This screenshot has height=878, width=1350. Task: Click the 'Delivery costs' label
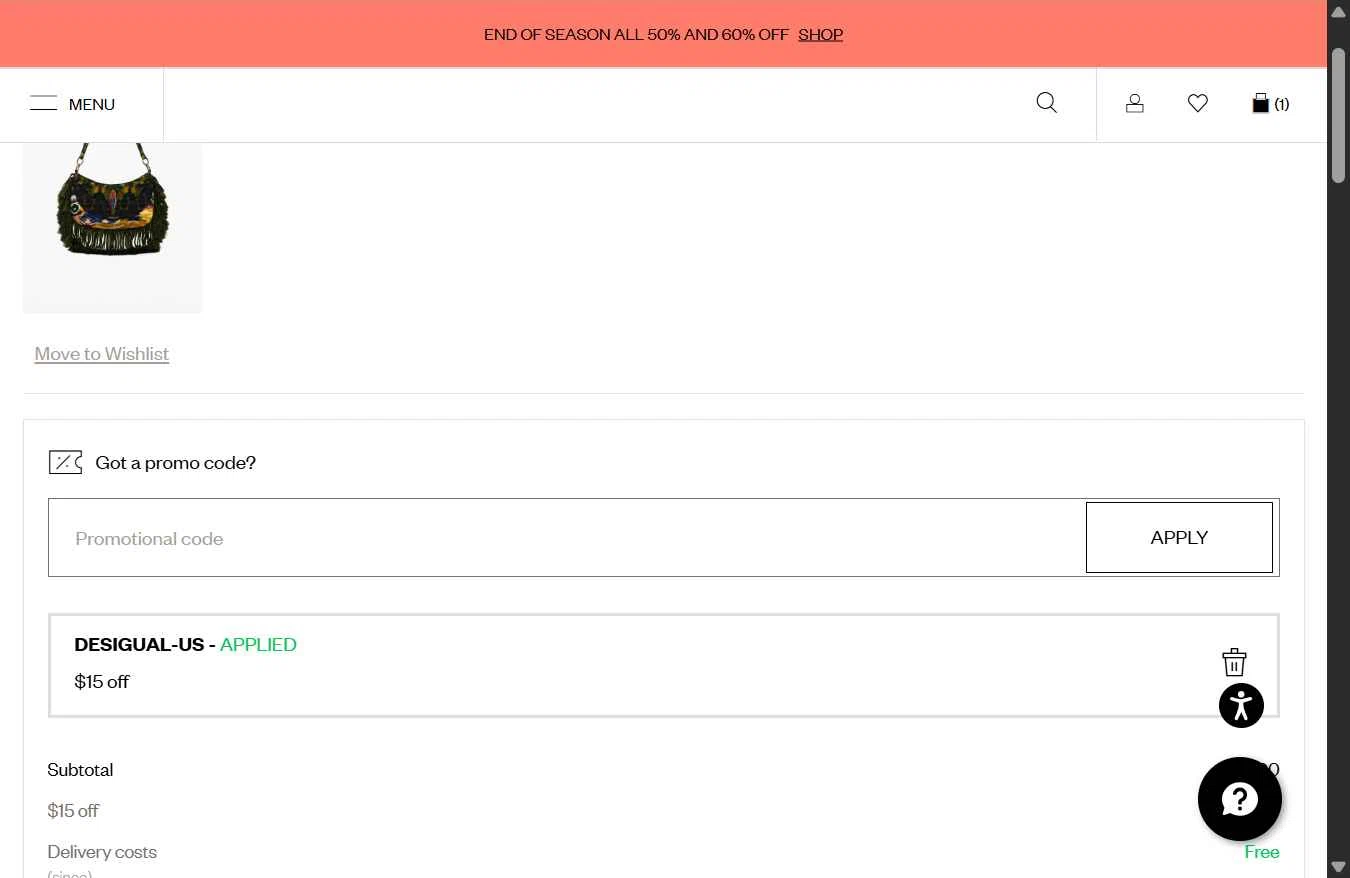click(102, 852)
